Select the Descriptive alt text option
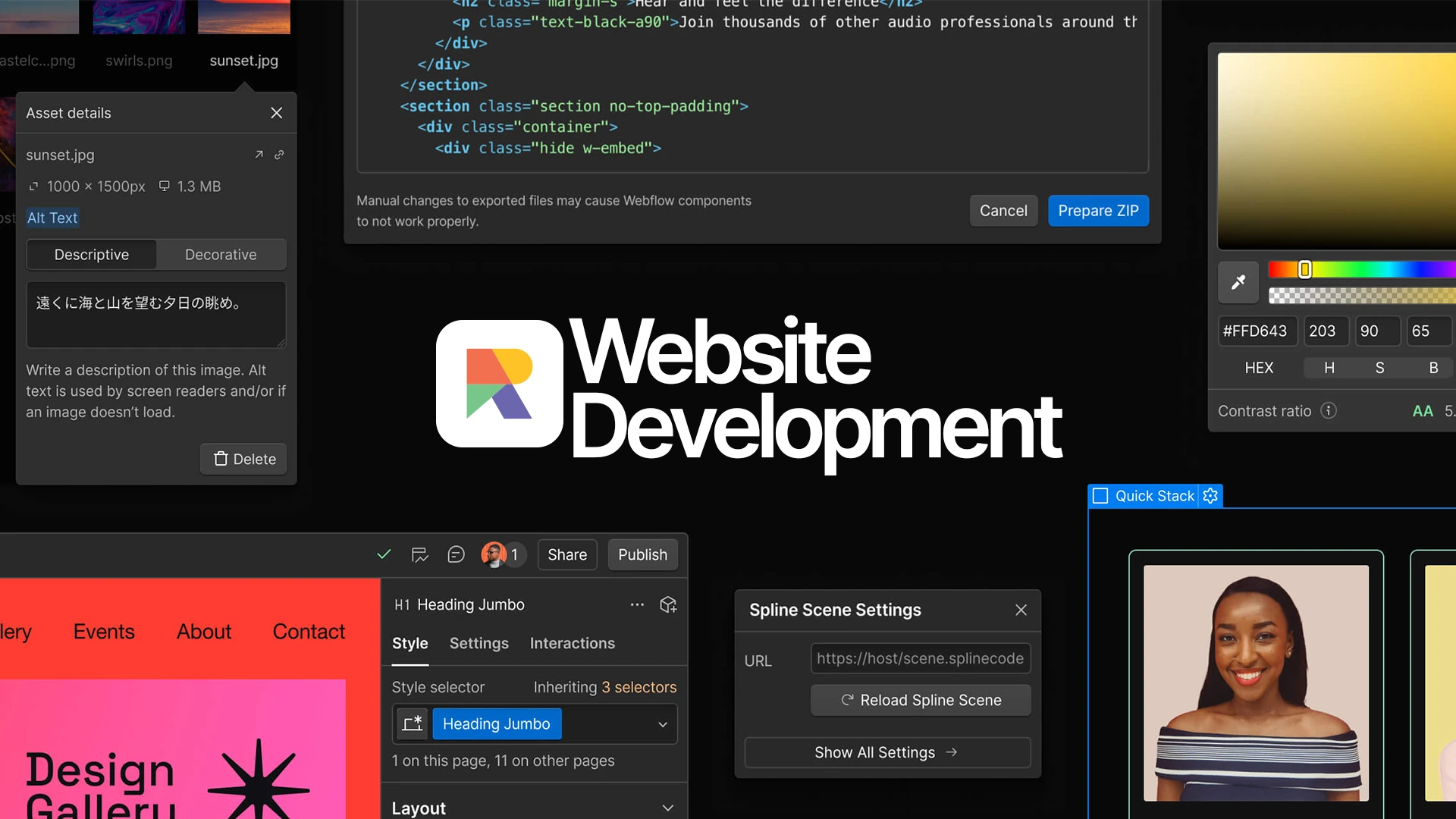Screen dimensions: 1456x819 pyautogui.click(x=91, y=254)
